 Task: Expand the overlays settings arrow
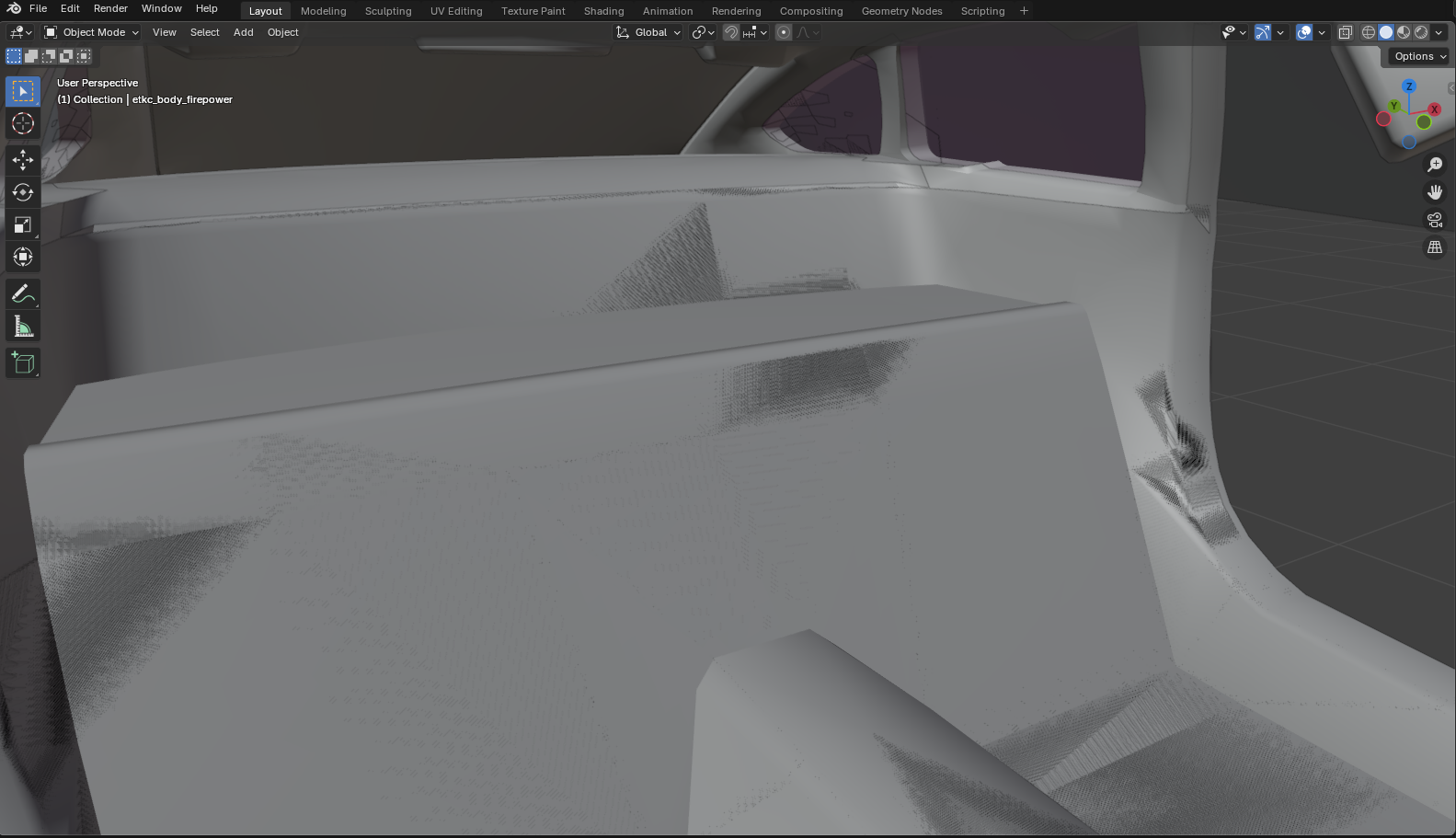[1322, 32]
